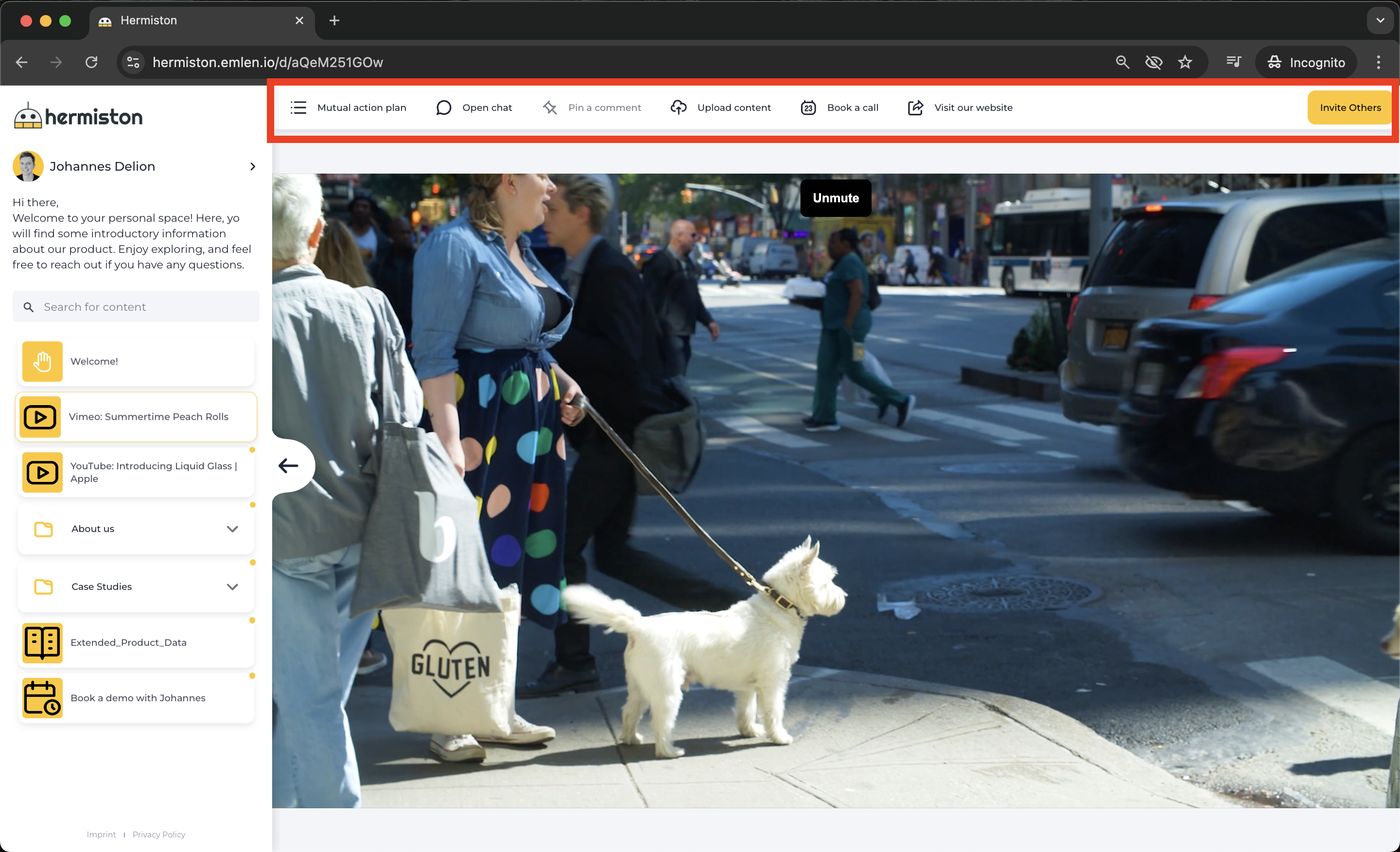Viewport: 1400px width, 852px height.
Task: Open Book a demo with Johannes
Action: click(x=137, y=698)
